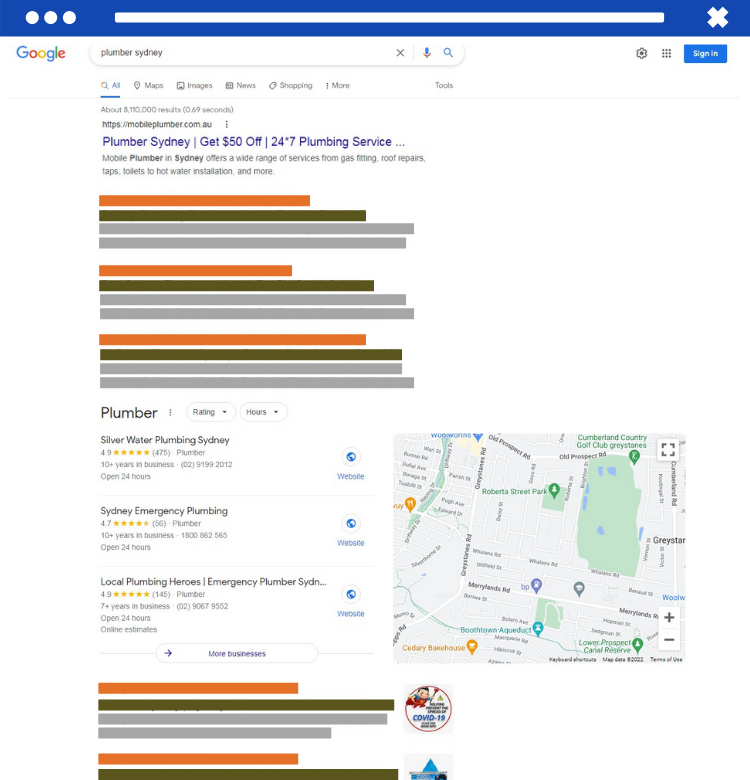The width and height of the screenshot is (750, 780).
Task: Switch to the Images tab
Action: click(194, 86)
